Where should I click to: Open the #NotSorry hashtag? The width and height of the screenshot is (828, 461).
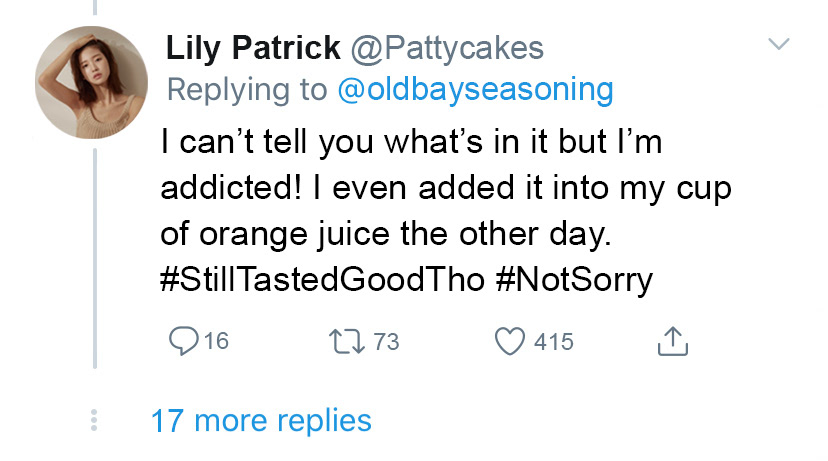coord(575,280)
